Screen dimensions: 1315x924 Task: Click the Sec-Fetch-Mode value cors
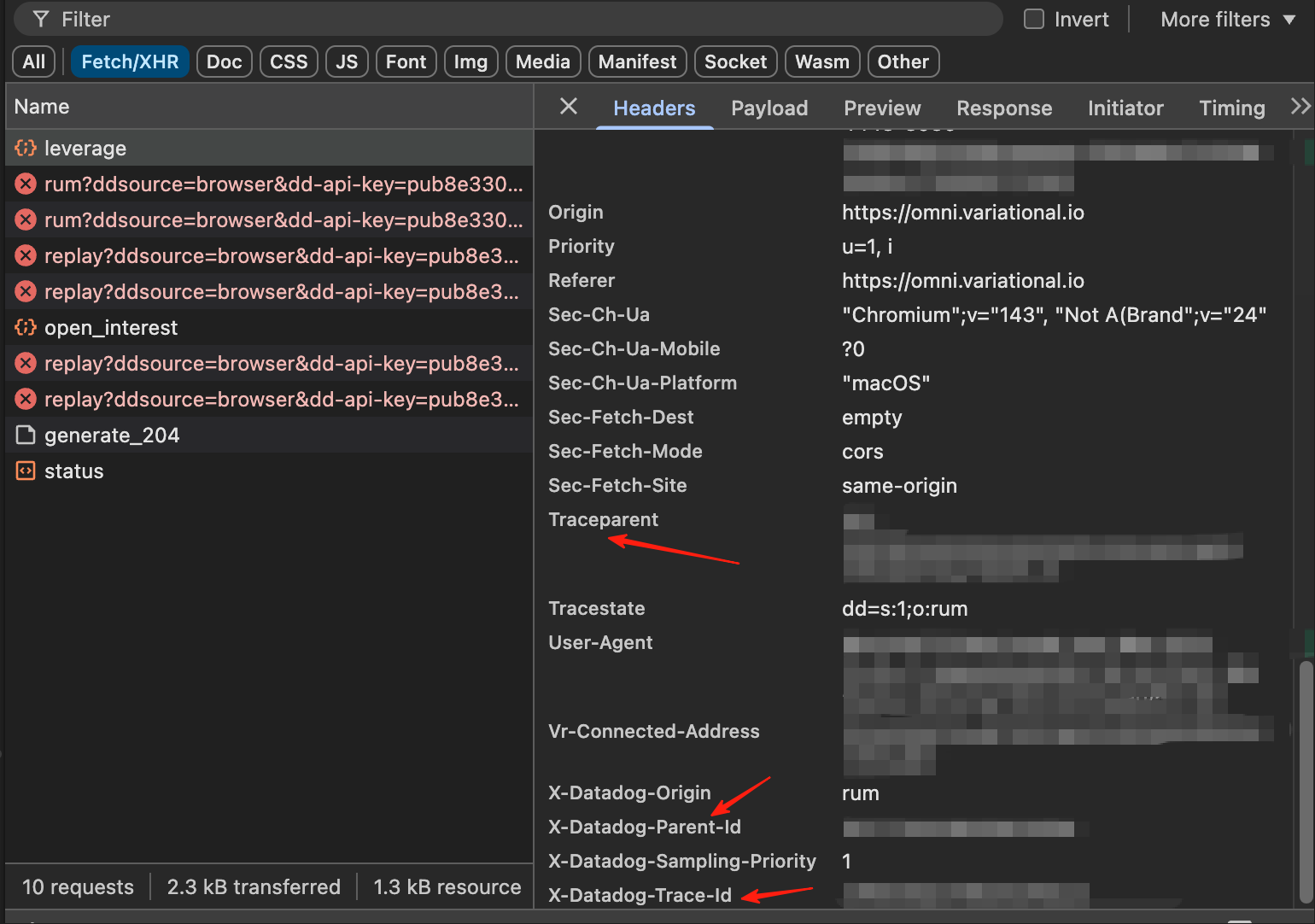[x=862, y=451]
